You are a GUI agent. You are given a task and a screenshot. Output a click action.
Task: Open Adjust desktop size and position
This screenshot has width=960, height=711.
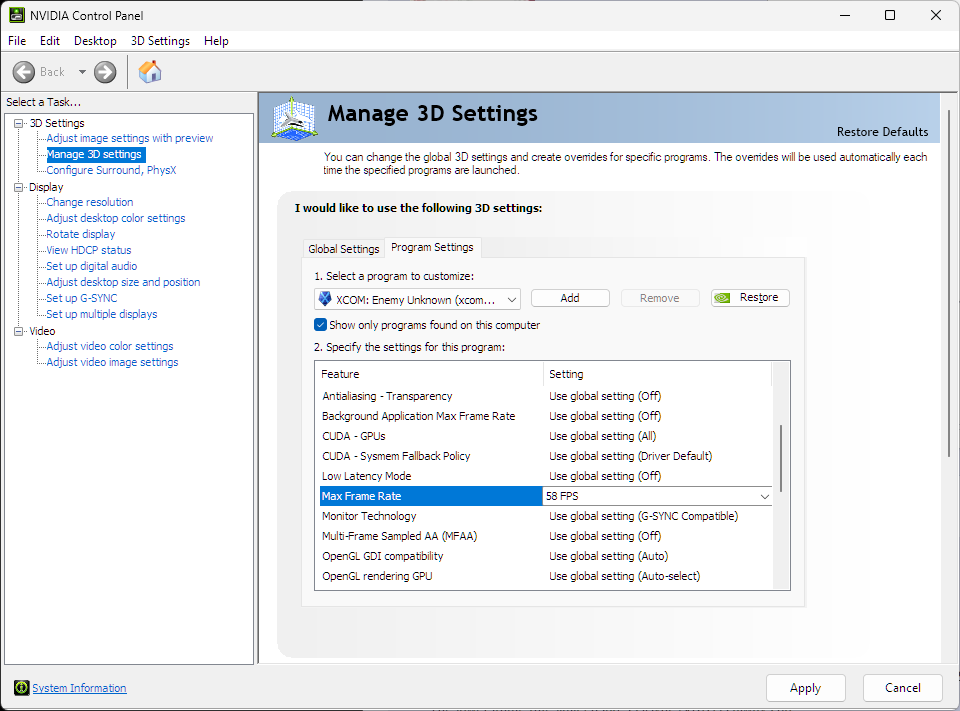click(123, 282)
